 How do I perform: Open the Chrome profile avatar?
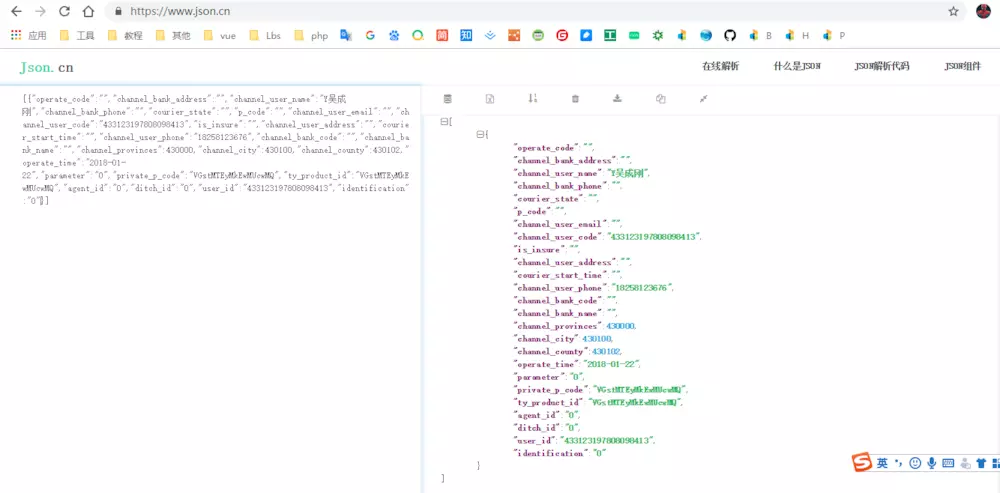coord(983,11)
